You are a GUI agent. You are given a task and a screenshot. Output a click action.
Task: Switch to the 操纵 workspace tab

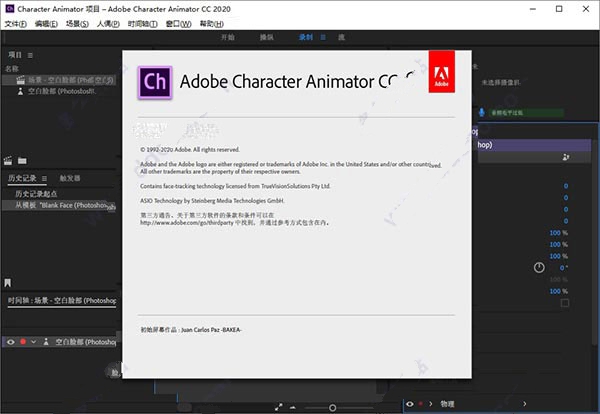tap(267, 37)
